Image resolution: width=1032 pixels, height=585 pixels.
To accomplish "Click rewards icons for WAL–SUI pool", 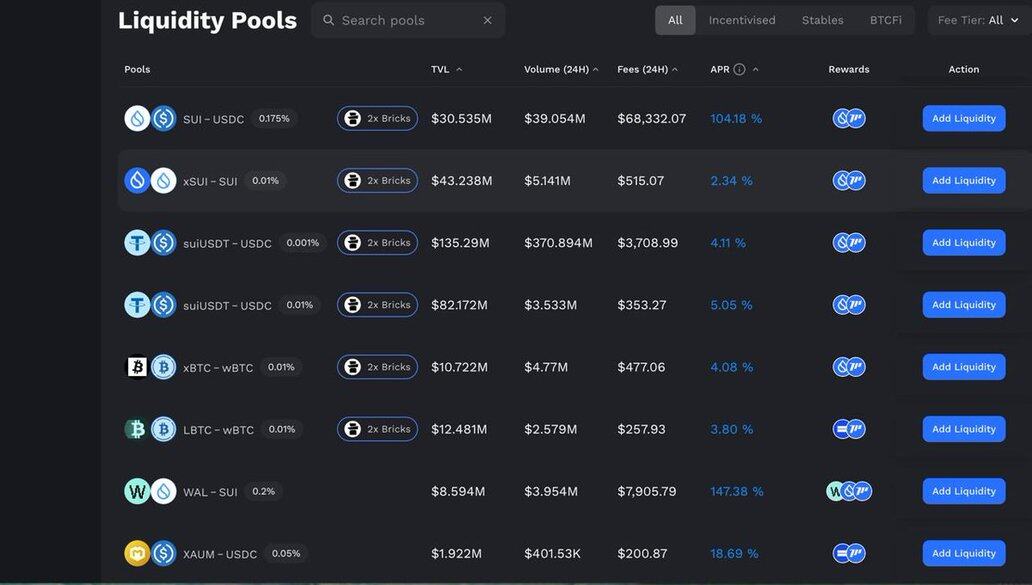I will [849, 491].
